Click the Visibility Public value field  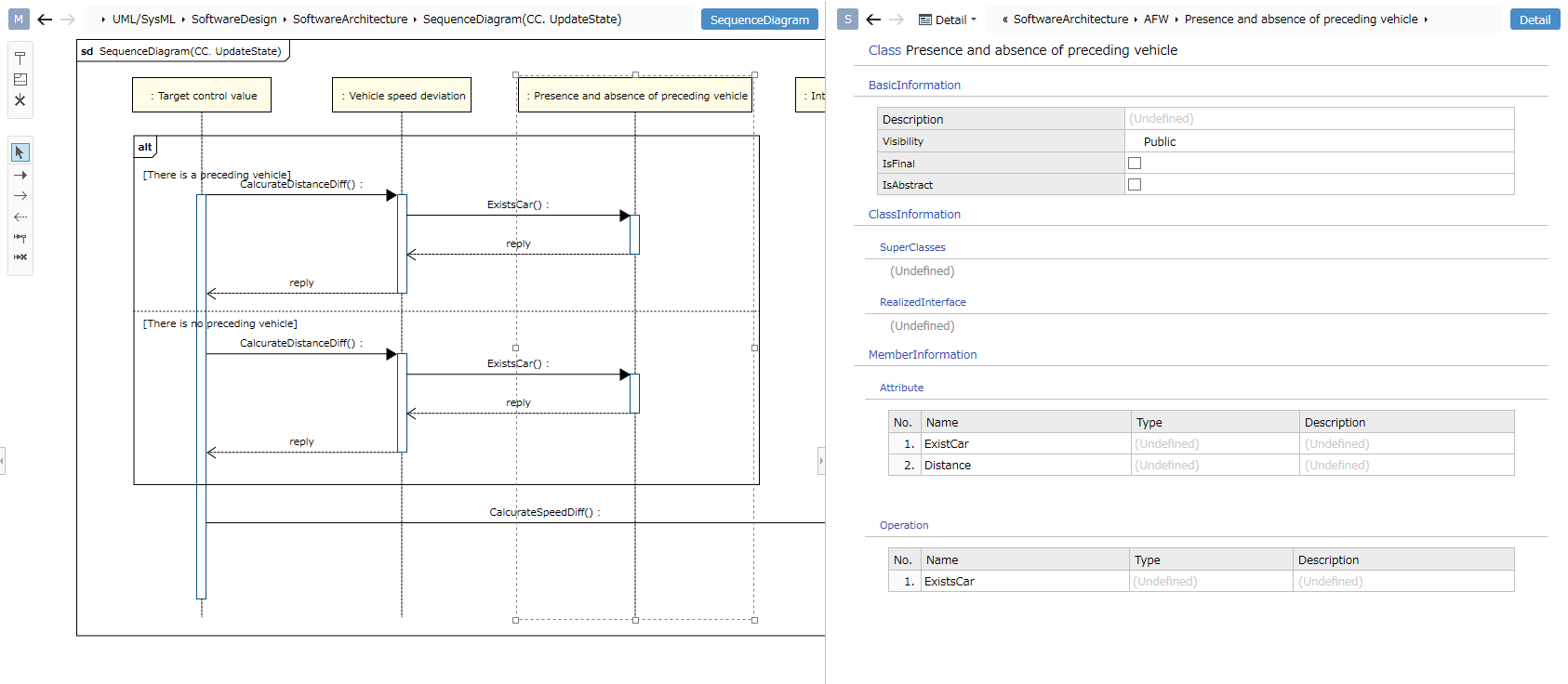pos(1319,141)
